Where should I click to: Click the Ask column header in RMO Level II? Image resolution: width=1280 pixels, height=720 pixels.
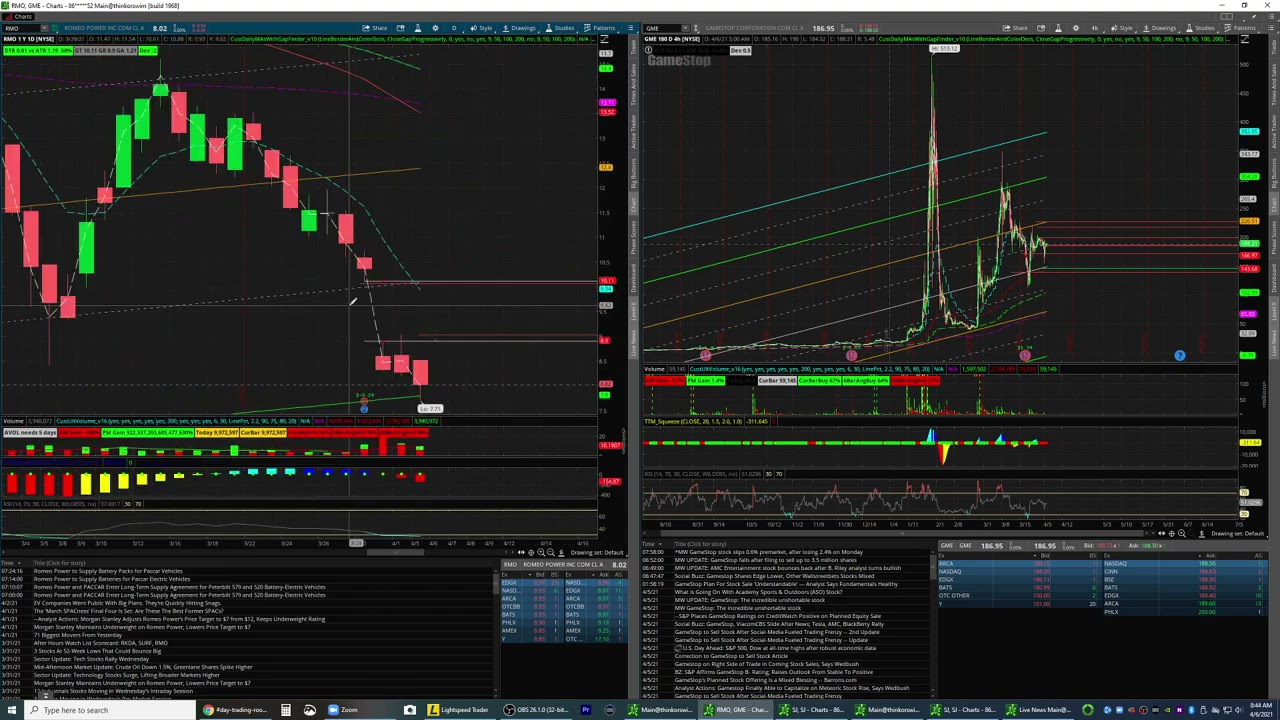point(603,575)
